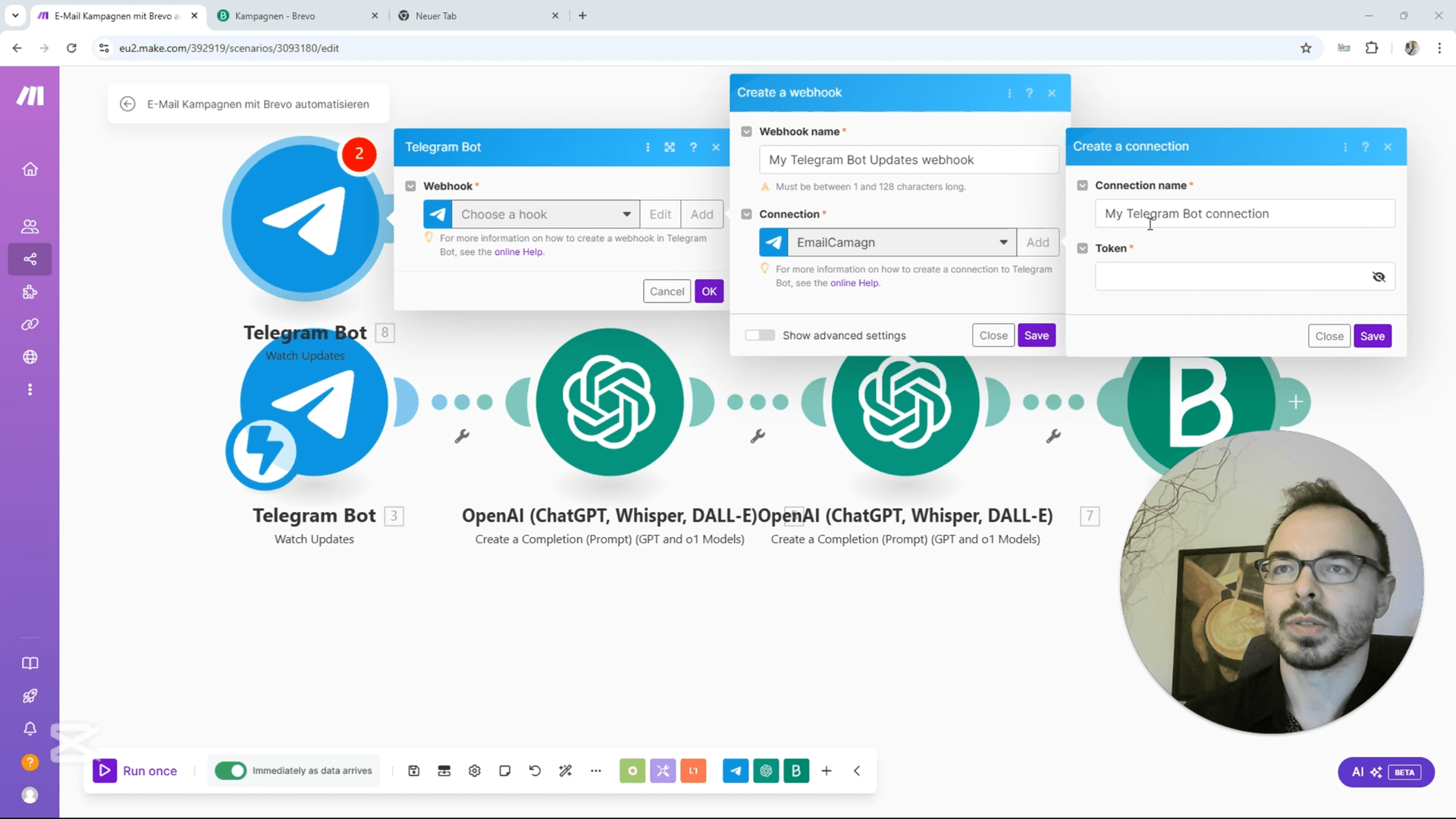Click the Brevo favorite icon in toolbar

point(796,771)
